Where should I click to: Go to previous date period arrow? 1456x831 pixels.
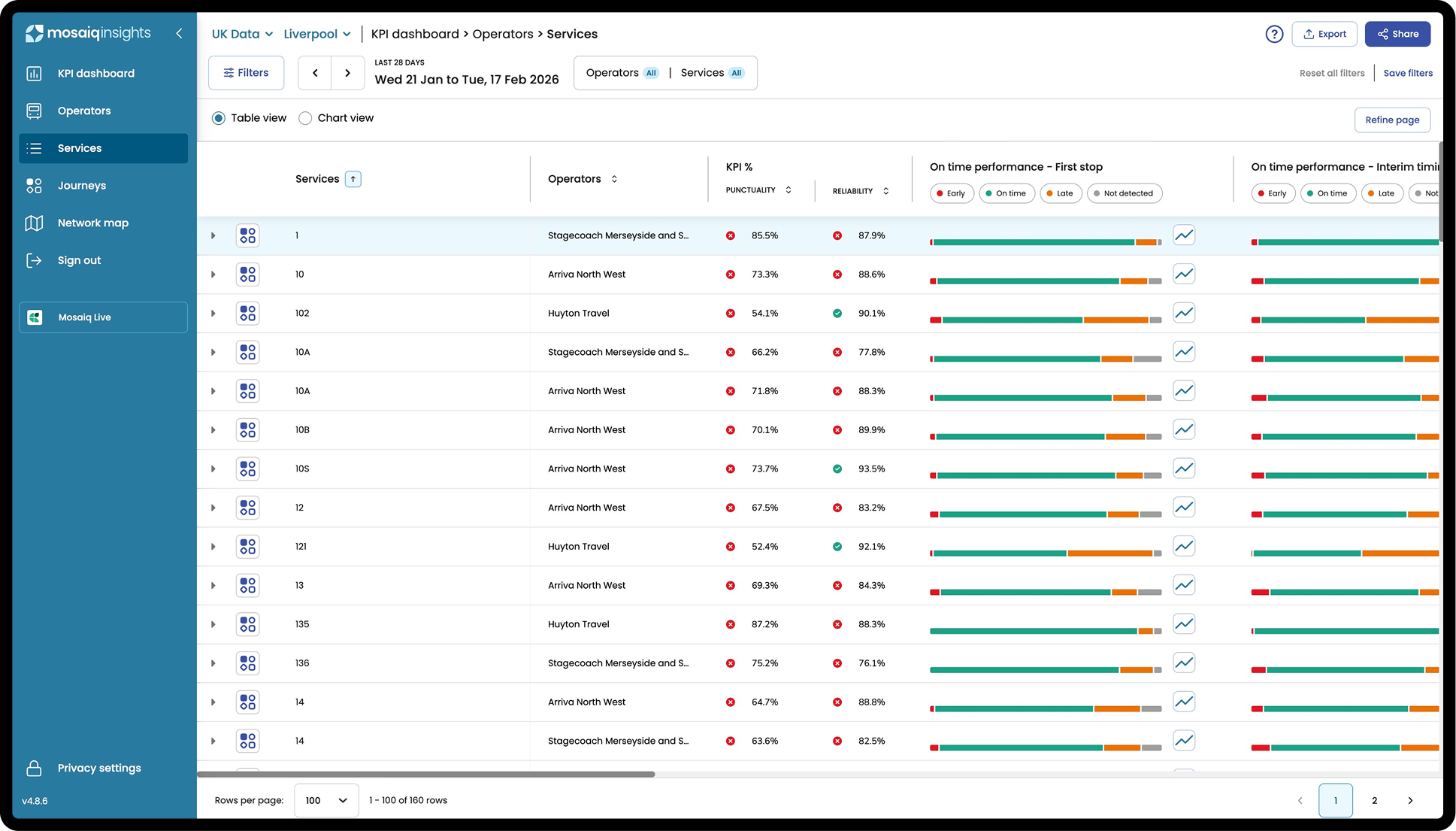coord(315,73)
